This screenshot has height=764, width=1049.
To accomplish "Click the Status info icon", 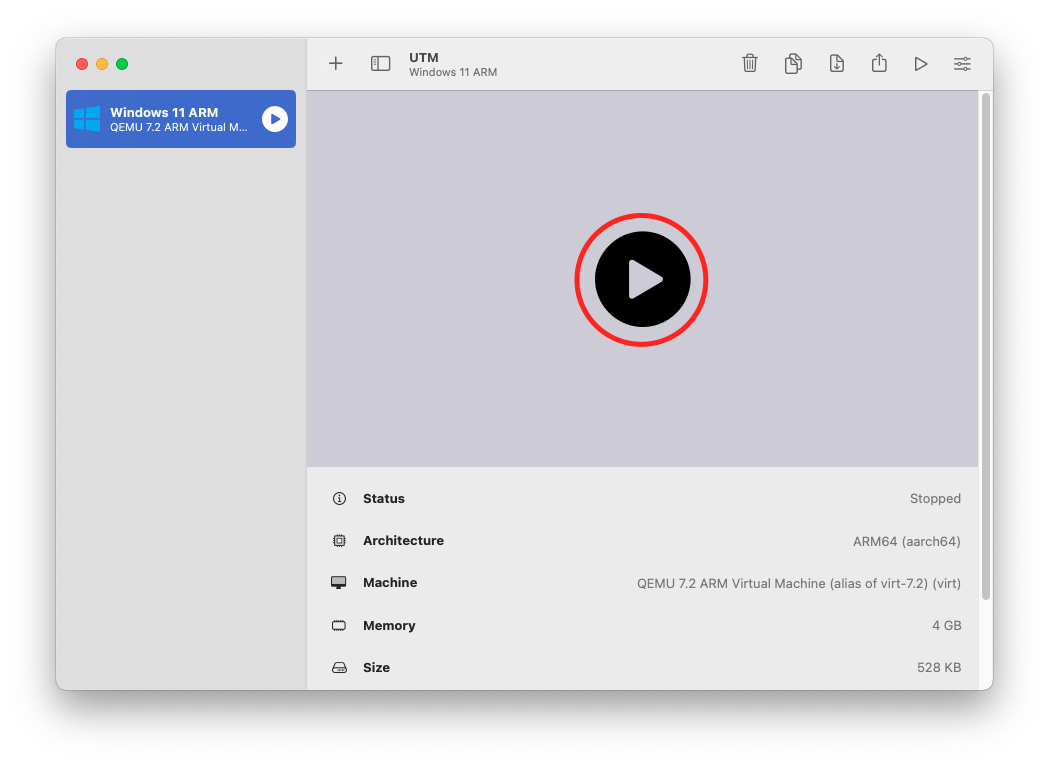I will [339, 498].
